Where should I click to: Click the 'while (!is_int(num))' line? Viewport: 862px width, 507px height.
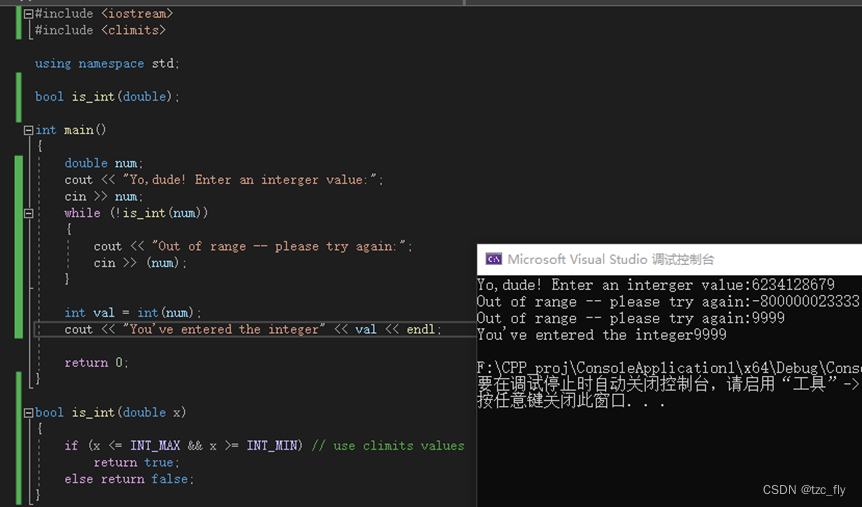point(136,213)
